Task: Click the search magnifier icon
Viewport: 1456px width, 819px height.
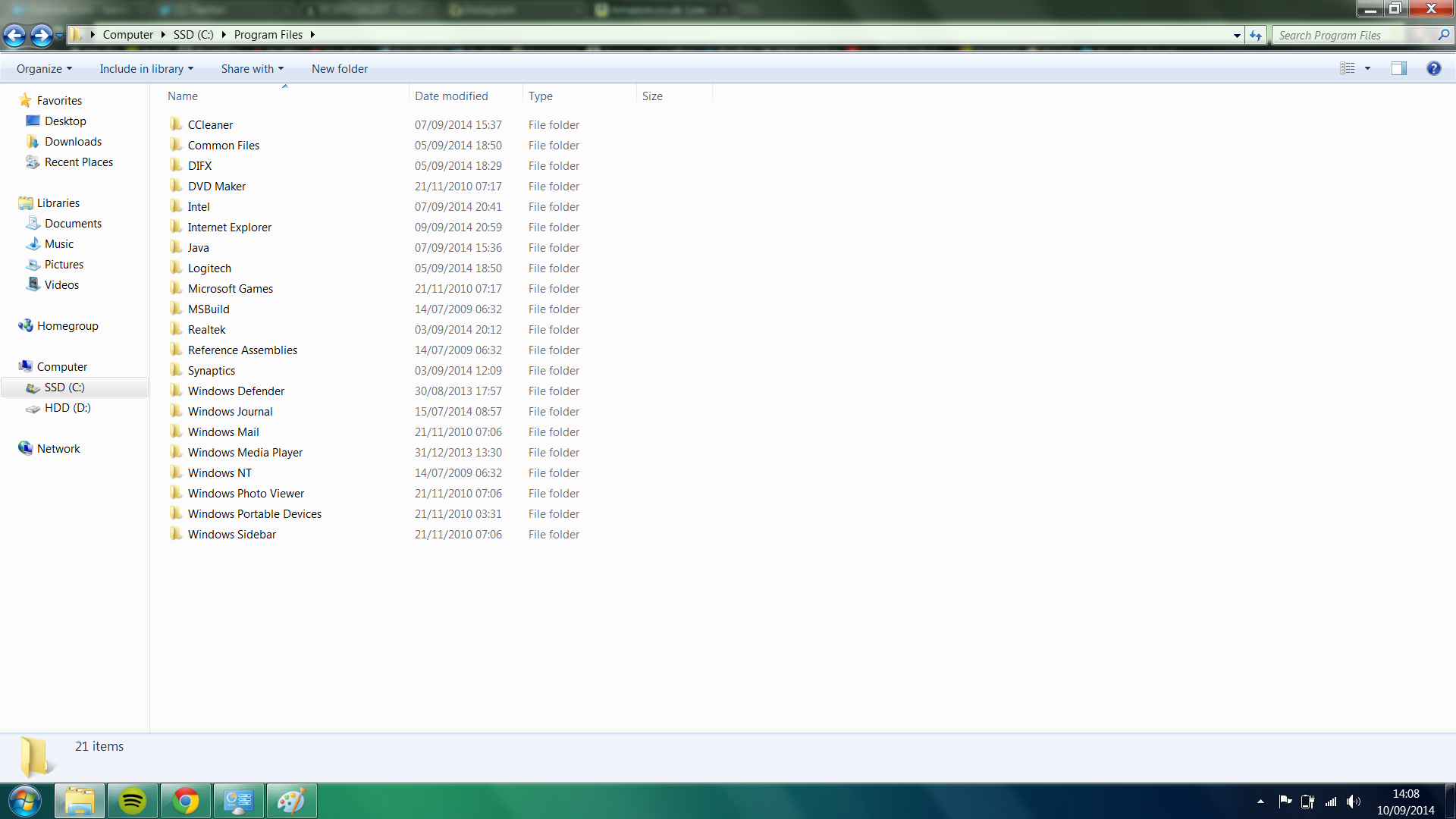Action: [x=1443, y=35]
